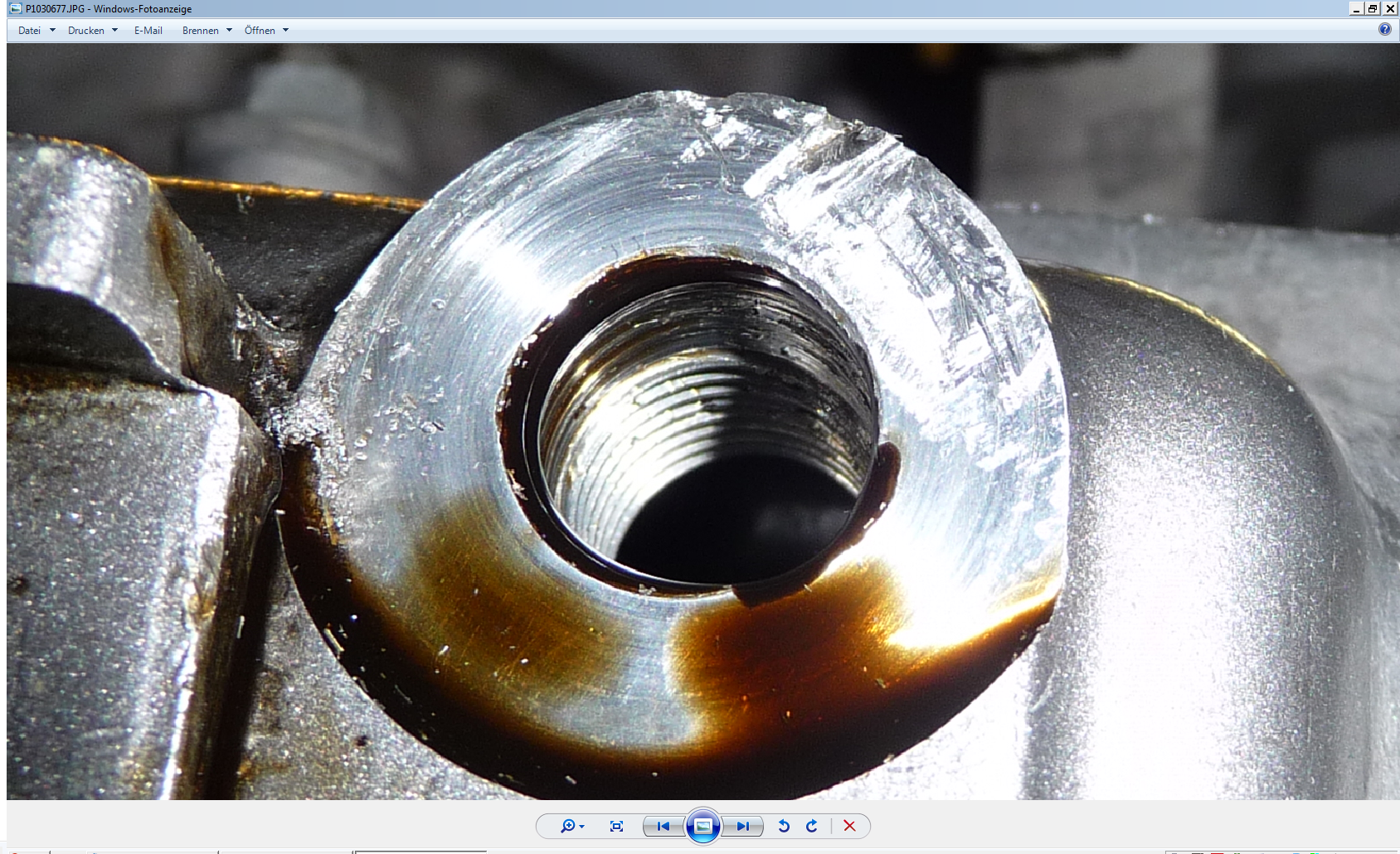Skip to the next photo
The image size is (1400, 854).
click(742, 826)
